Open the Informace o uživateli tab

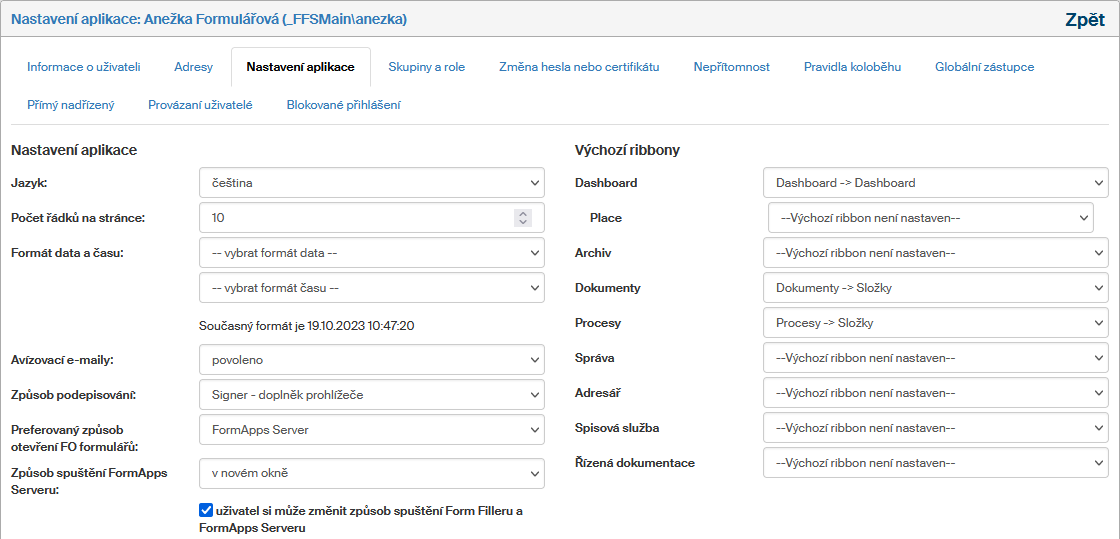83,67
